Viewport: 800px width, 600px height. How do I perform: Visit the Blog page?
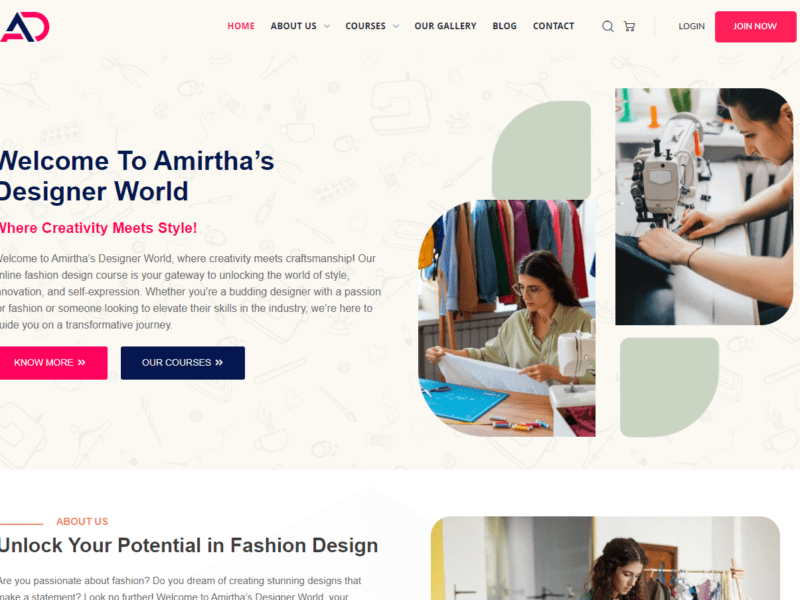[x=505, y=26]
